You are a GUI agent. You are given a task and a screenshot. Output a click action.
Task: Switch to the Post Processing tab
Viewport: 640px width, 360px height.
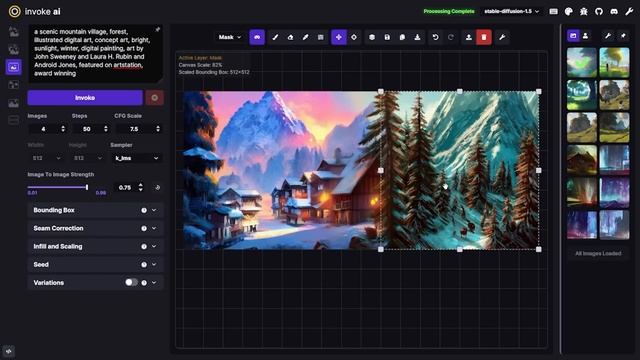click(13, 103)
